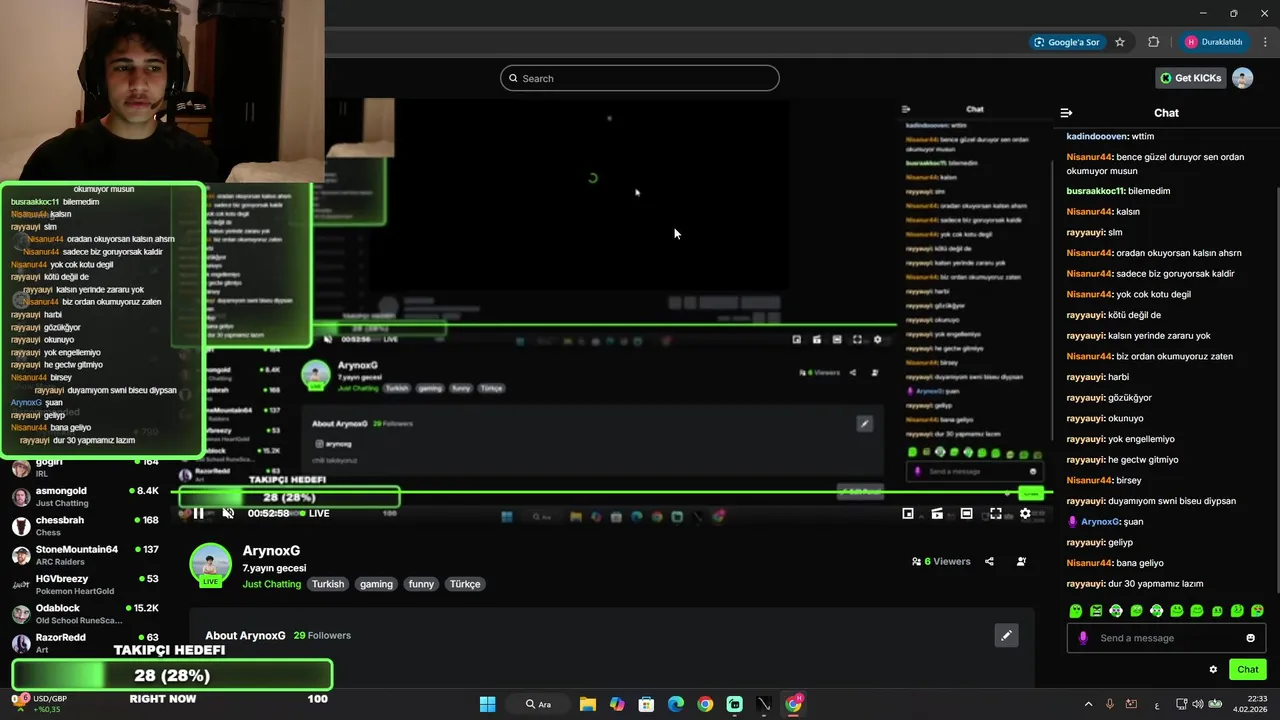1280x720 pixels.
Task: Open chat settings gear
Action: coord(1213,670)
